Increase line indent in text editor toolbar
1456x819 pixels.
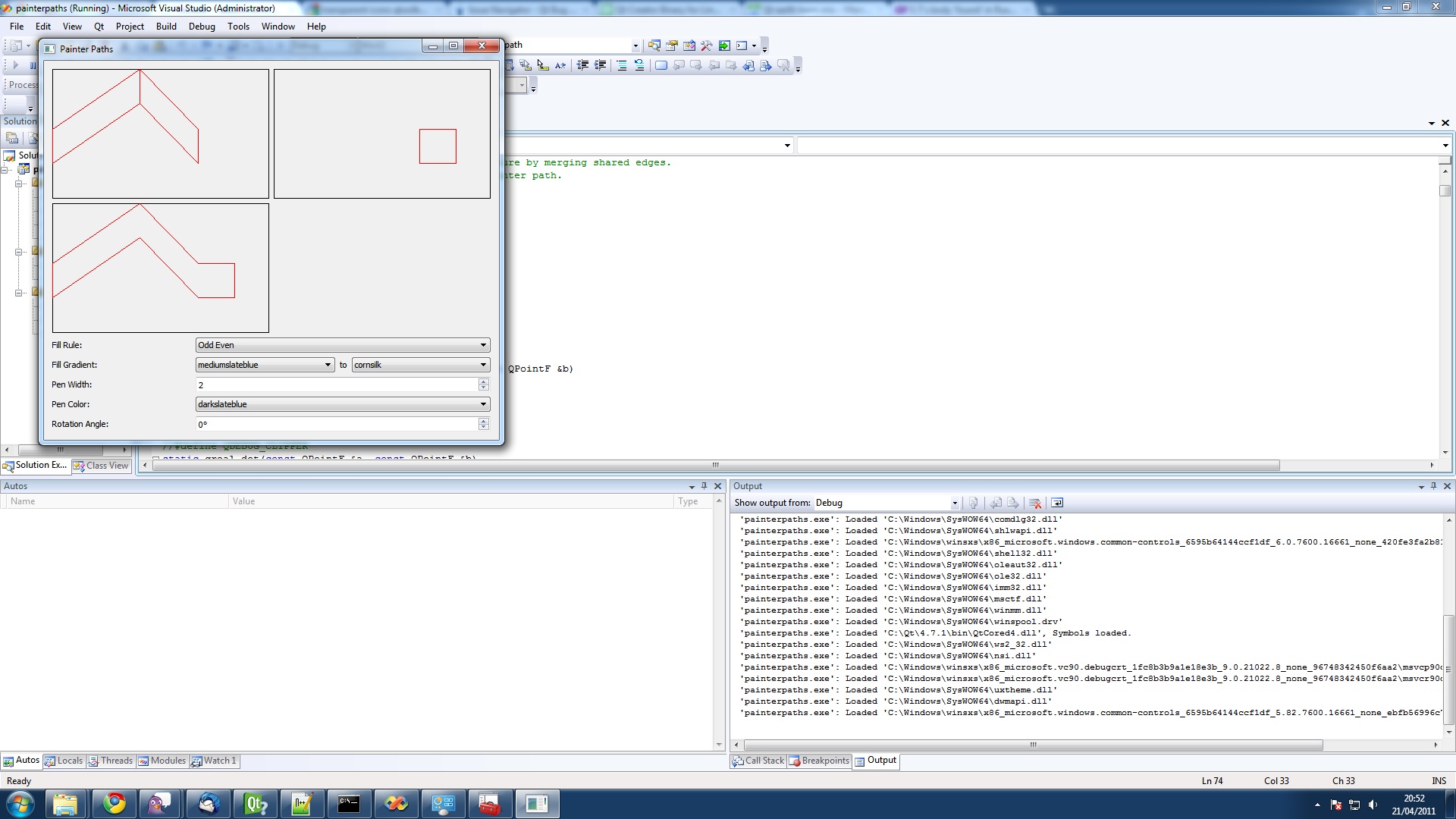coord(600,65)
